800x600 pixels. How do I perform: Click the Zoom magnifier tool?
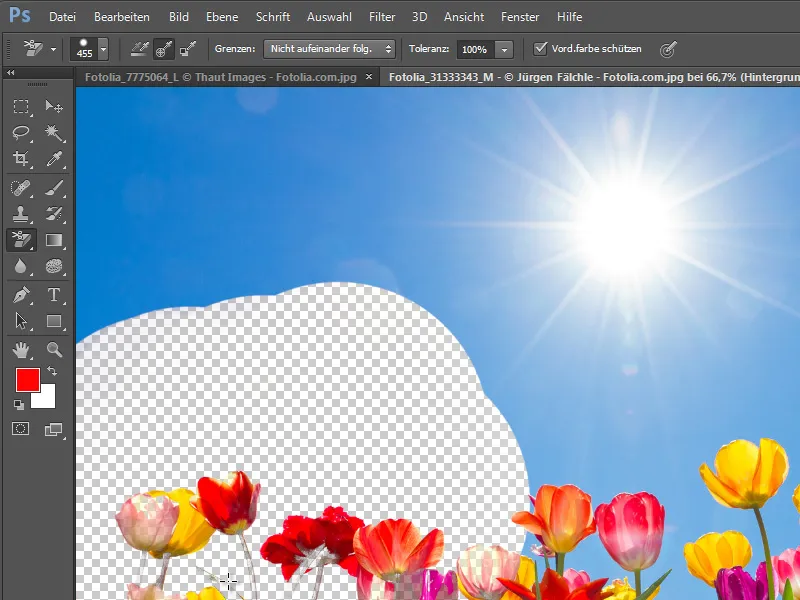point(54,349)
